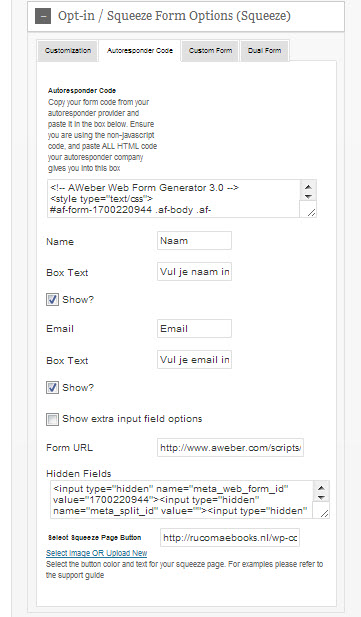361x617 pixels.
Task: Open the Dual Form tab
Action: (x=265, y=51)
